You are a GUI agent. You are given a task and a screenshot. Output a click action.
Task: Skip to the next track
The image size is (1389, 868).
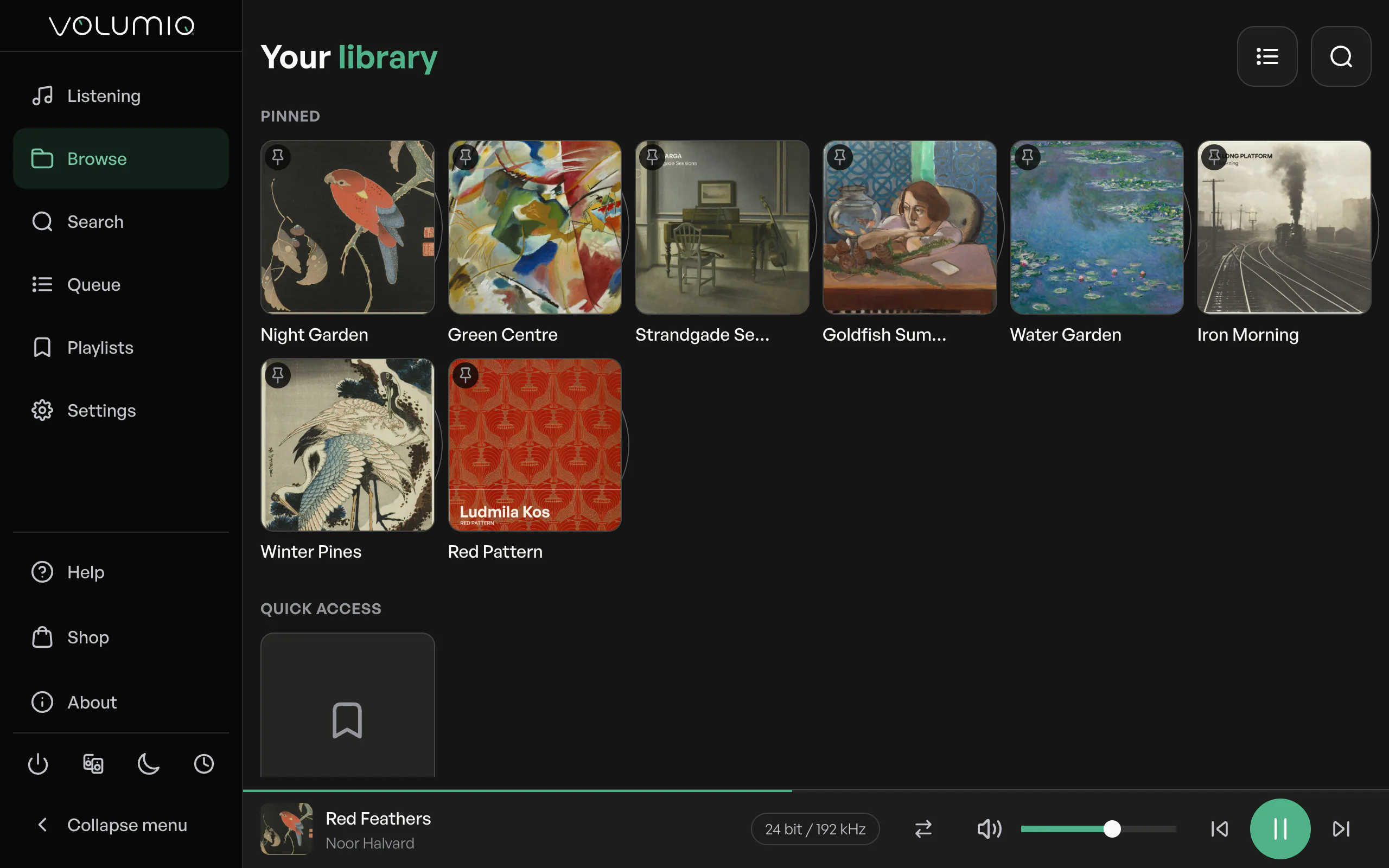click(x=1341, y=828)
